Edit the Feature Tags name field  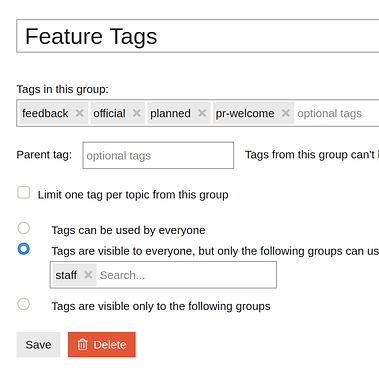198,36
